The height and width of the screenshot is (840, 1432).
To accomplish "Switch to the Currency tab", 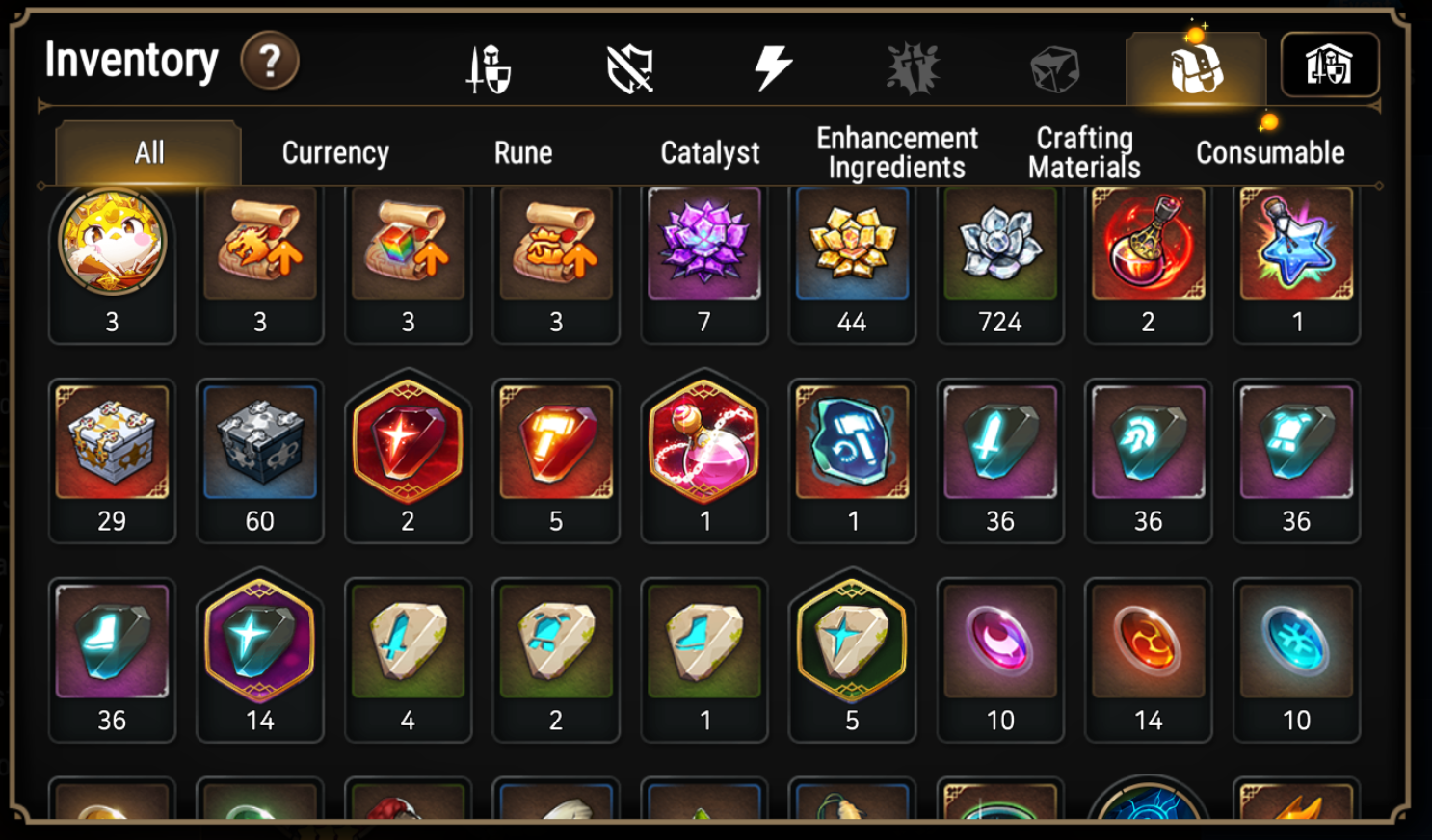I will [335, 152].
